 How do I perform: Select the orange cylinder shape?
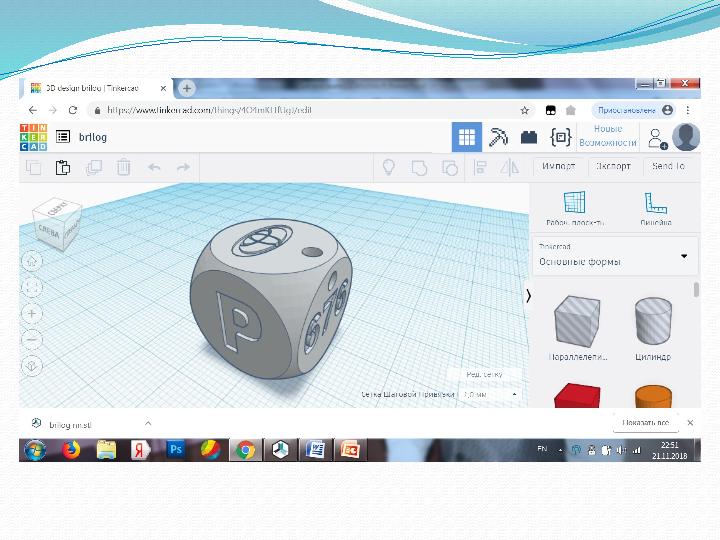click(x=653, y=396)
